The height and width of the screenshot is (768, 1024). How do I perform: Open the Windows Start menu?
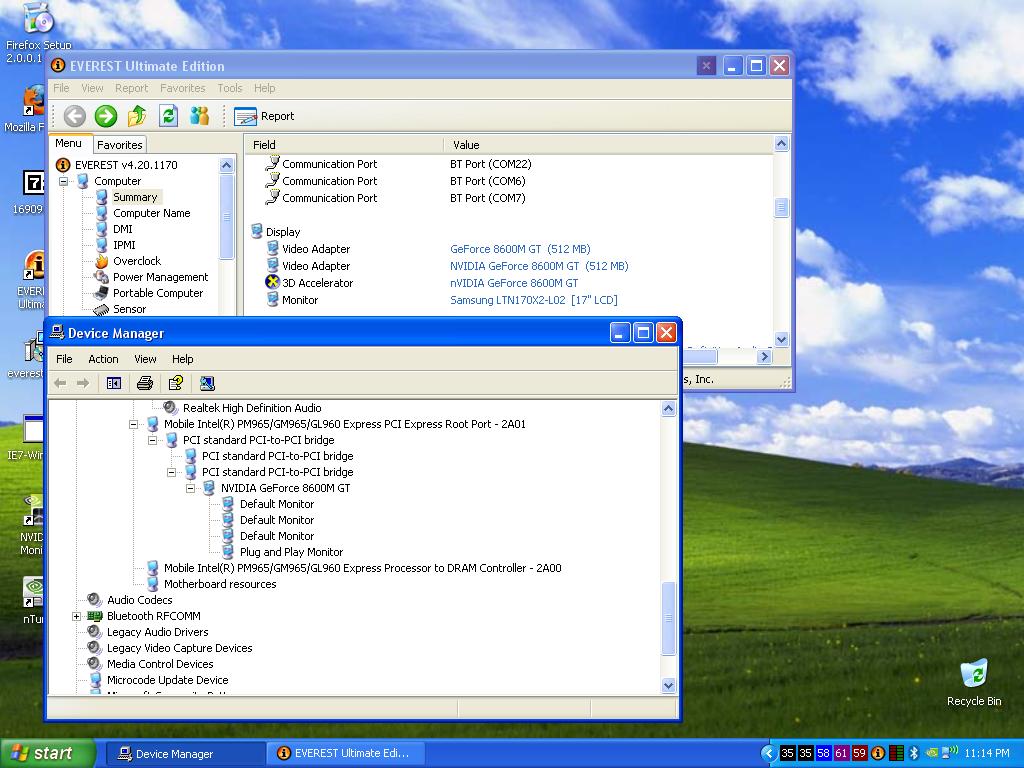click(48, 753)
